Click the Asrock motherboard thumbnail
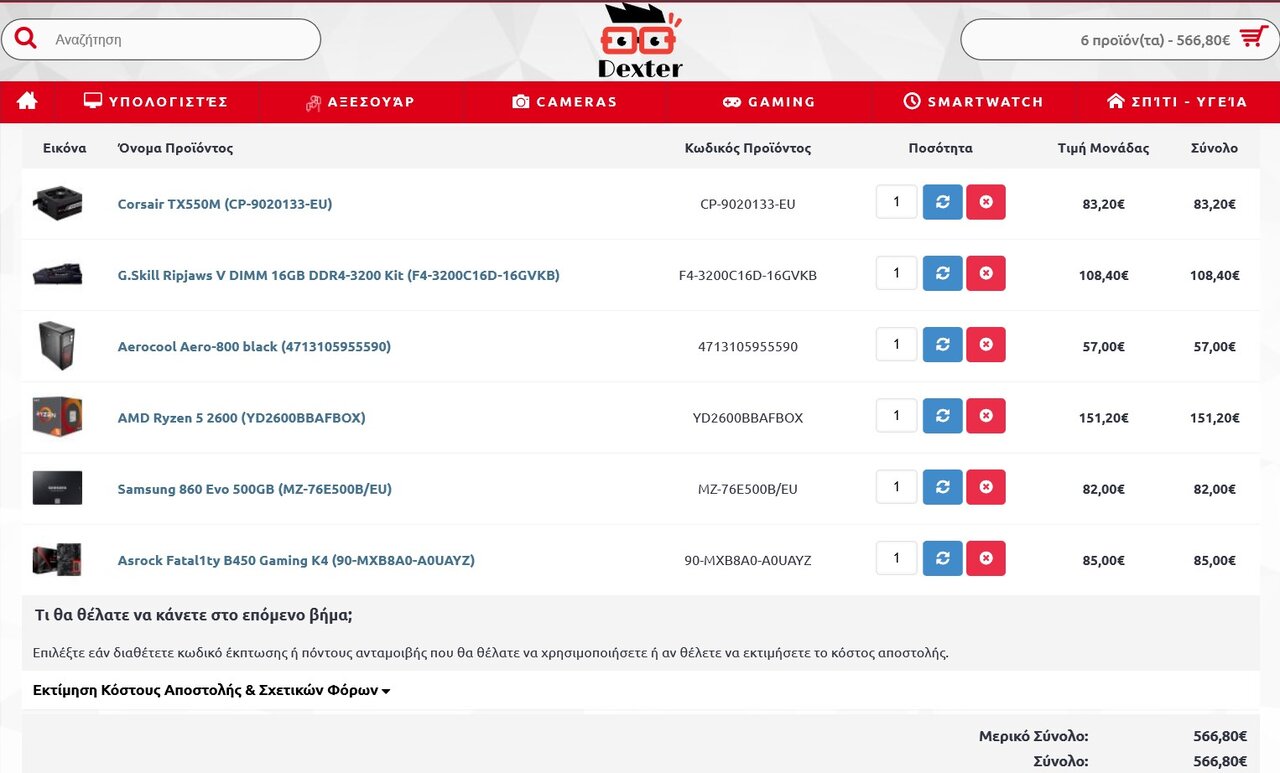The width and height of the screenshot is (1280, 773). click(x=57, y=560)
